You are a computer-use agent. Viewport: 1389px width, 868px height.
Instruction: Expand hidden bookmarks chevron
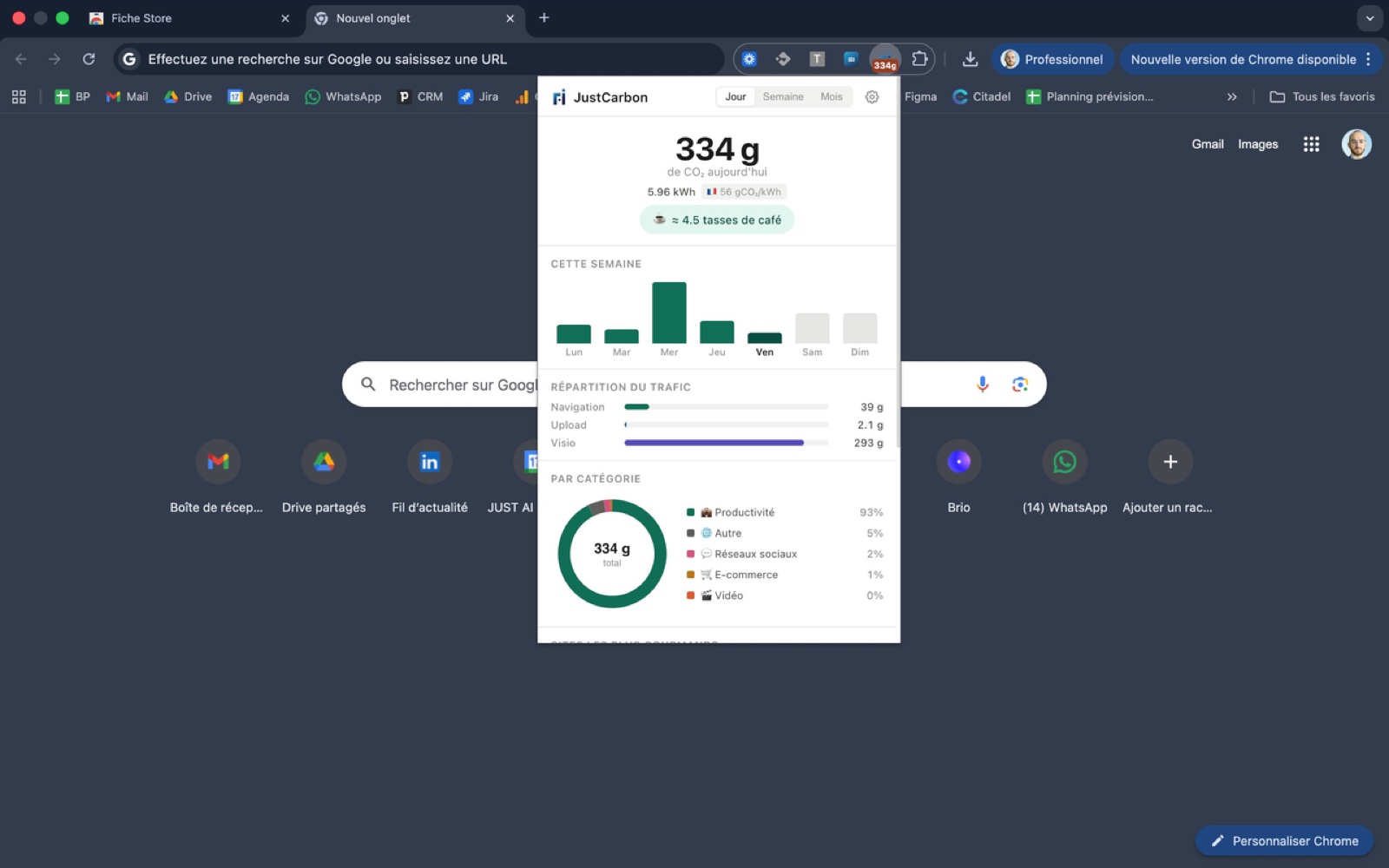1232,96
